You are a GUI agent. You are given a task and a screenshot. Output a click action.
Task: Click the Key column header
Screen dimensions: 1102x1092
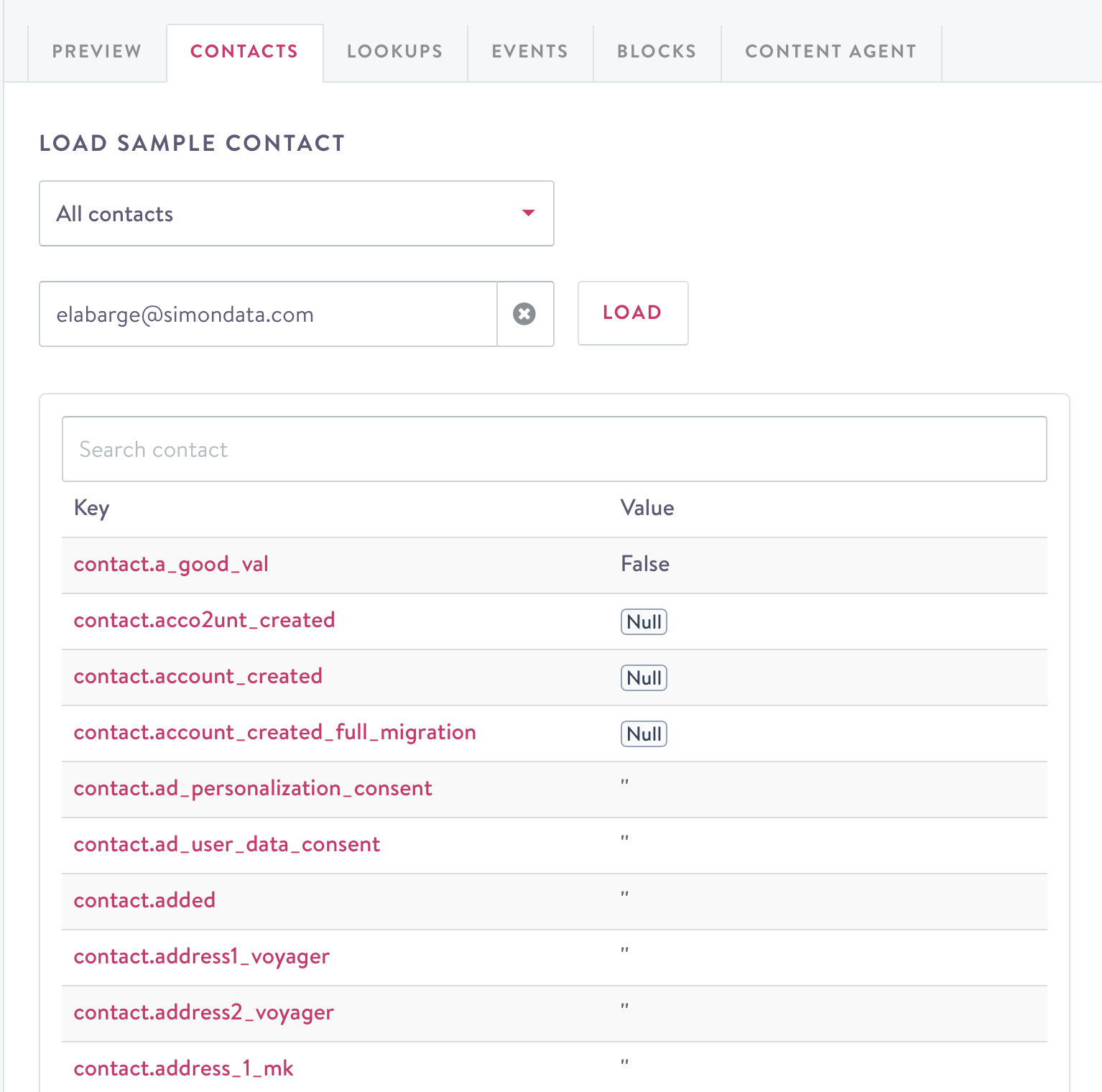pos(92,509)
